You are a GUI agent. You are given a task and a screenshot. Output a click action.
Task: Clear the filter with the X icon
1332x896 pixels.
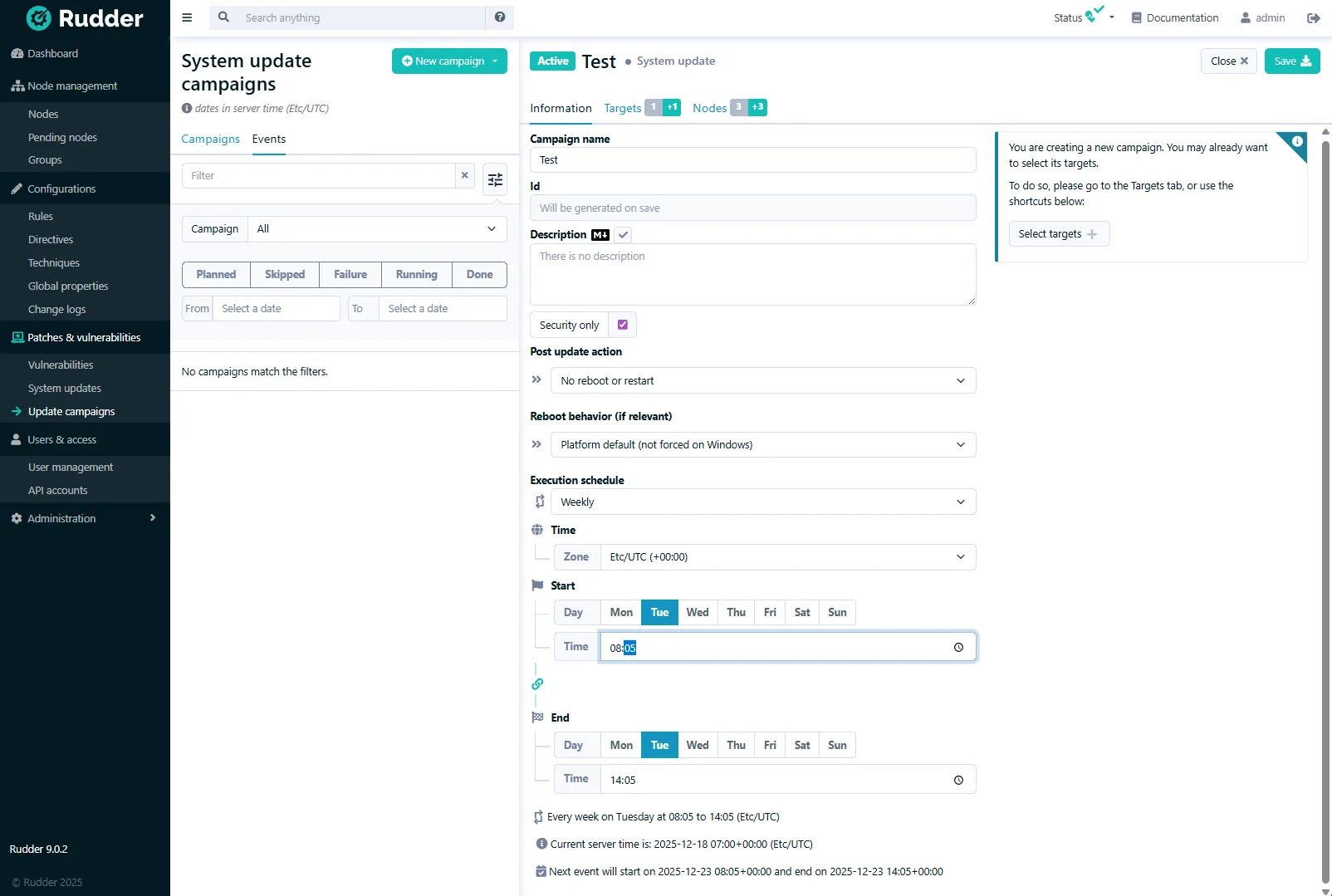click(465, 175)
